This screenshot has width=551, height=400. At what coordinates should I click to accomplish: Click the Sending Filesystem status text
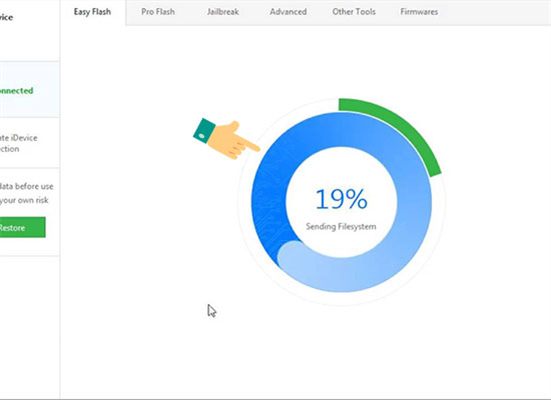coord(341,227)
